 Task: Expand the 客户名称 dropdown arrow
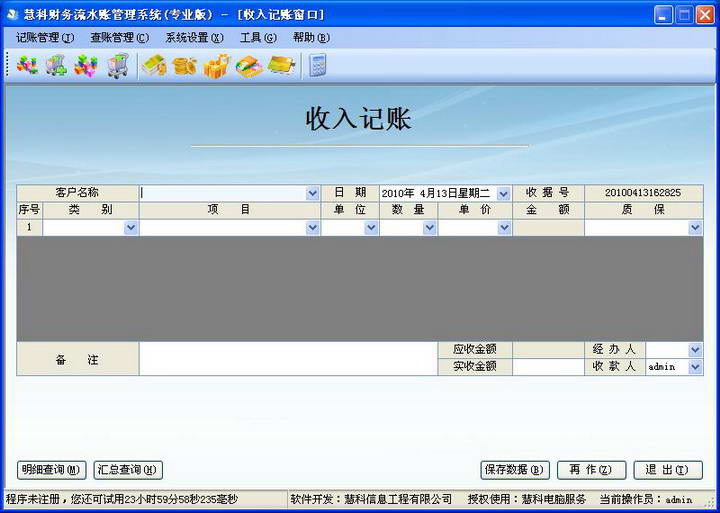(x=313, y=194)
